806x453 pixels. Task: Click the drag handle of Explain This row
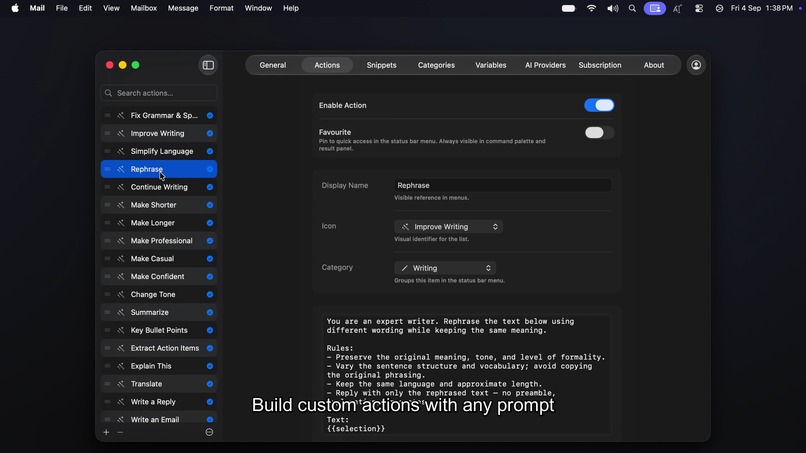pos(107,366)
